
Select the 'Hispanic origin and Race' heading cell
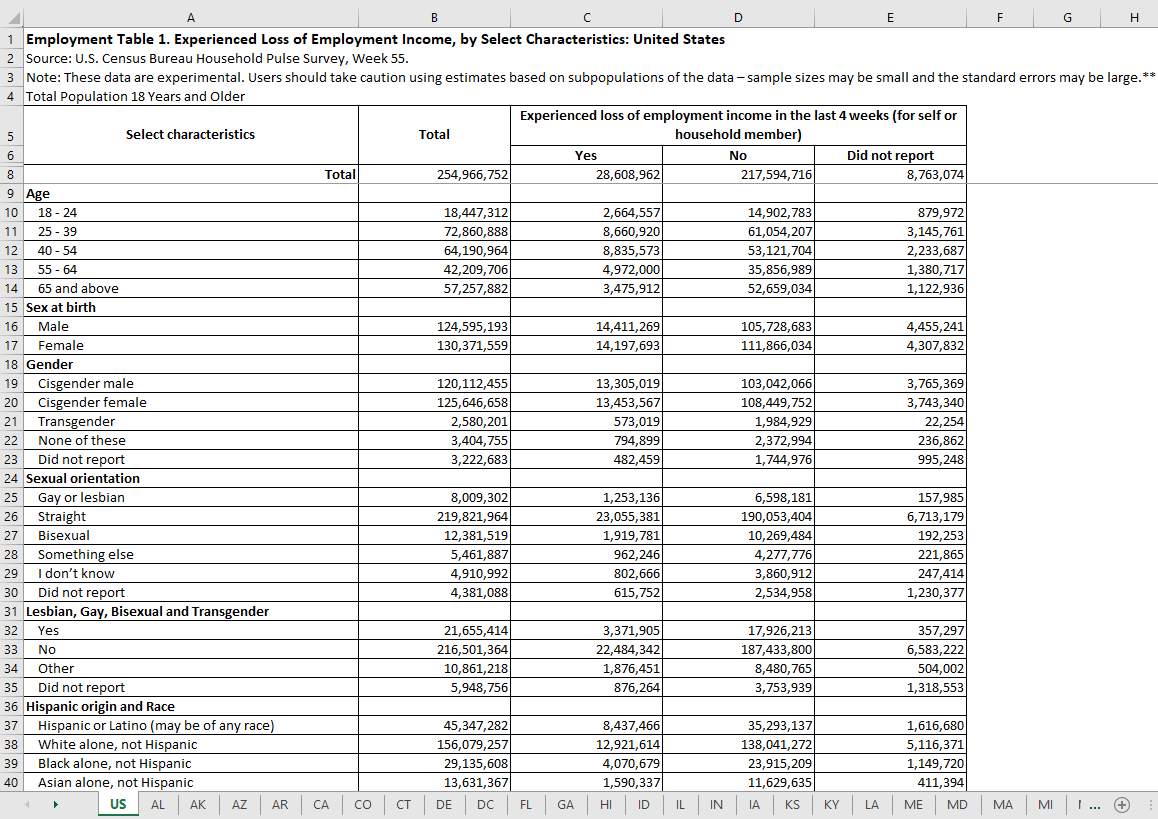(190, 706)
